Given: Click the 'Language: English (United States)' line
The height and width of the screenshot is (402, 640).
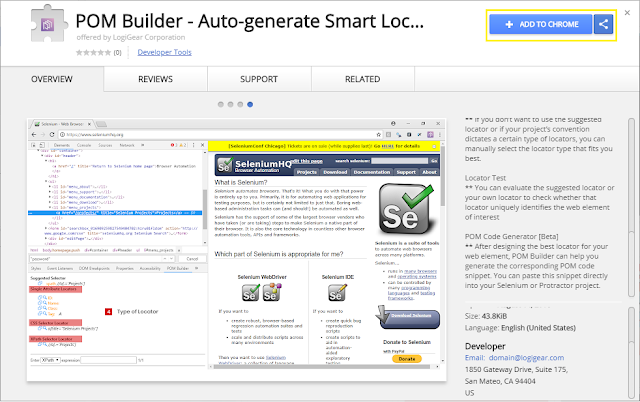Looking at the screenshot, I should (x=520, y=328).
